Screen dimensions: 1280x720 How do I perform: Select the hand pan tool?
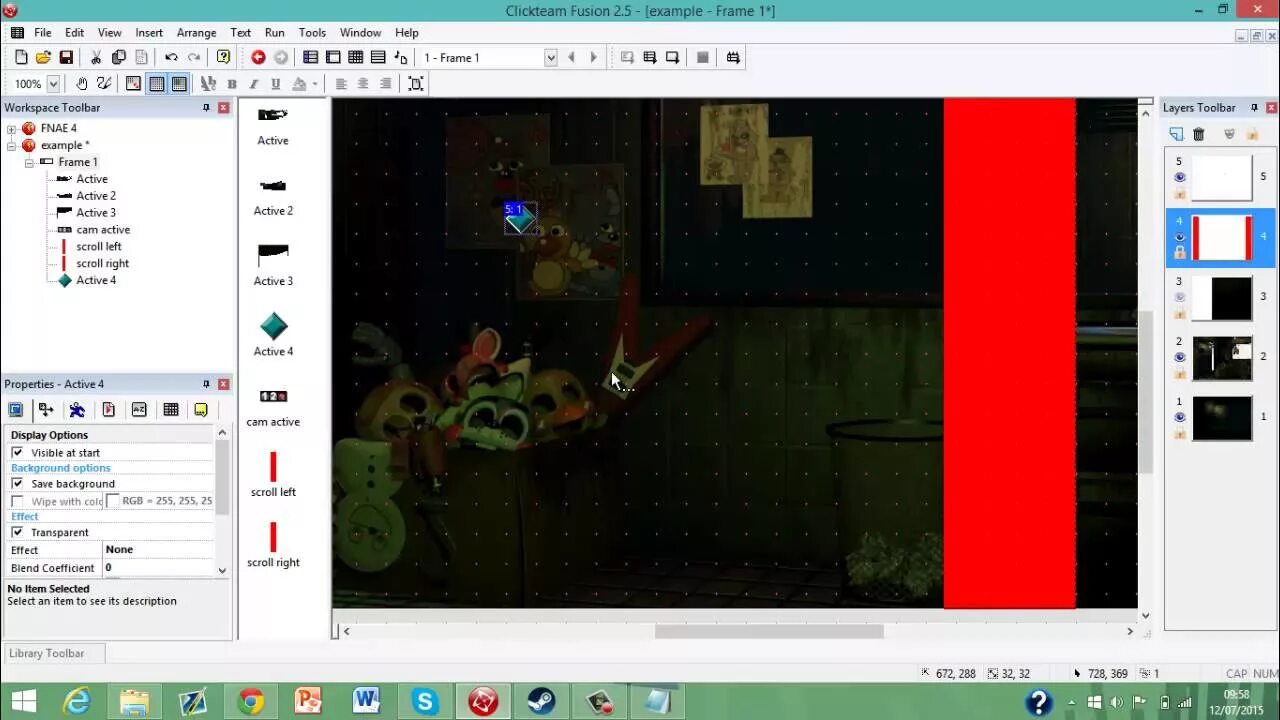(x=82, y=84)
